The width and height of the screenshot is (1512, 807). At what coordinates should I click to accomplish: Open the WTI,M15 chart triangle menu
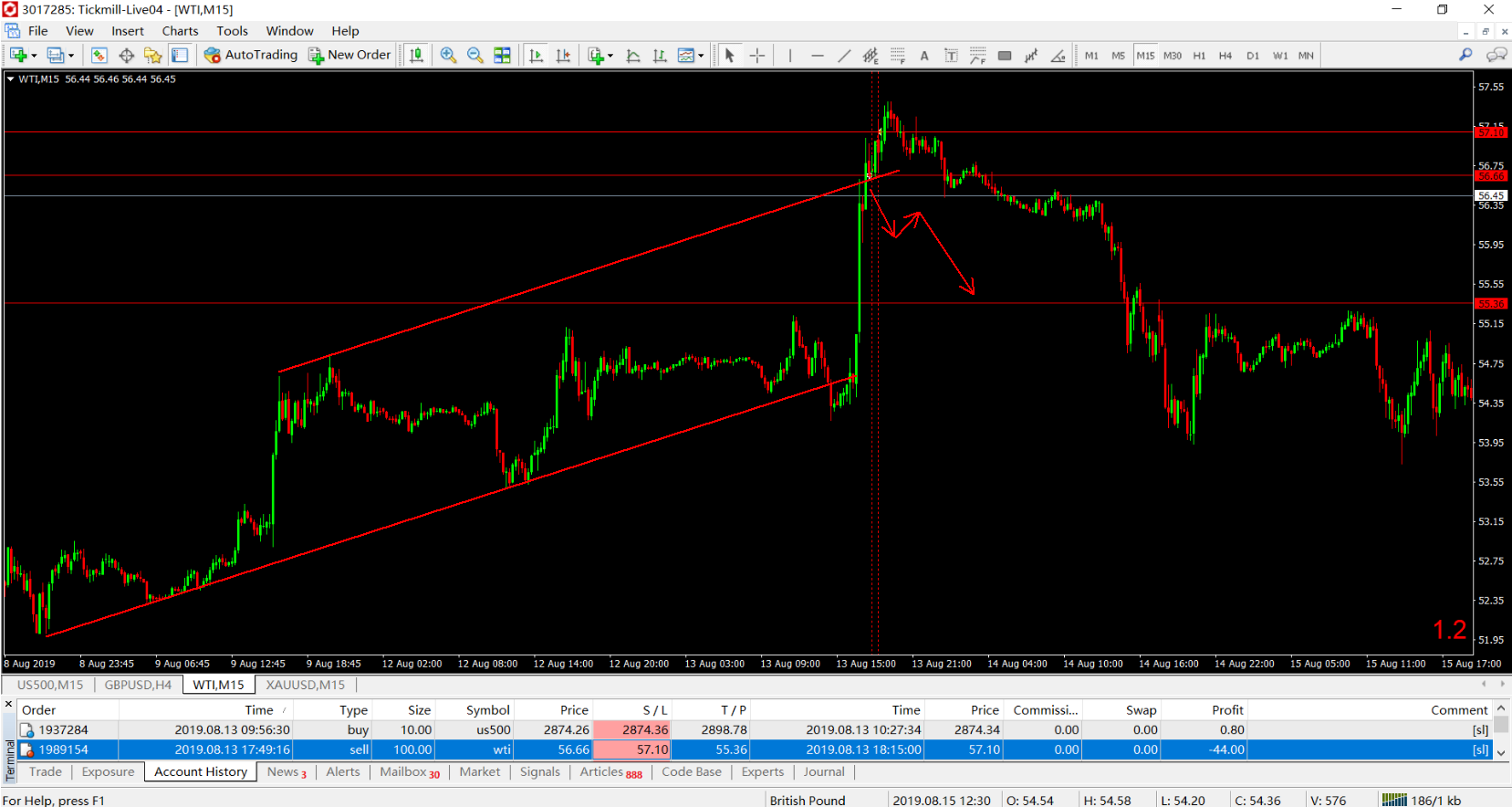[x=10, y=79]
